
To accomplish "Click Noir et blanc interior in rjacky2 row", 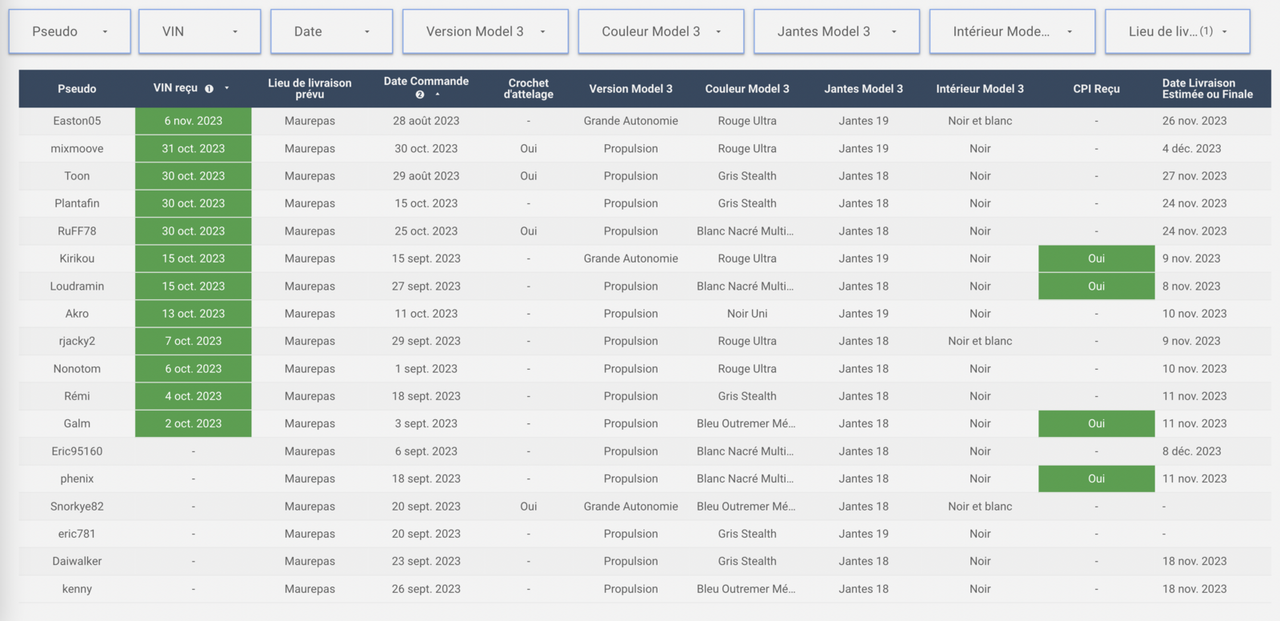I will [980, 341].
